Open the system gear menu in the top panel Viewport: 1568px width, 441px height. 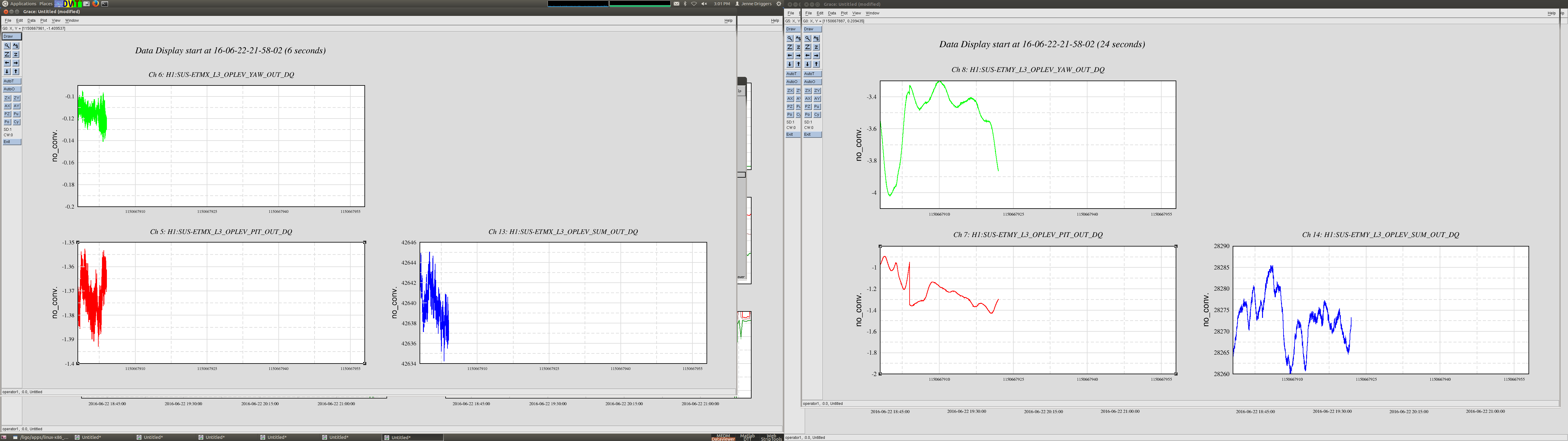[778, 4]
